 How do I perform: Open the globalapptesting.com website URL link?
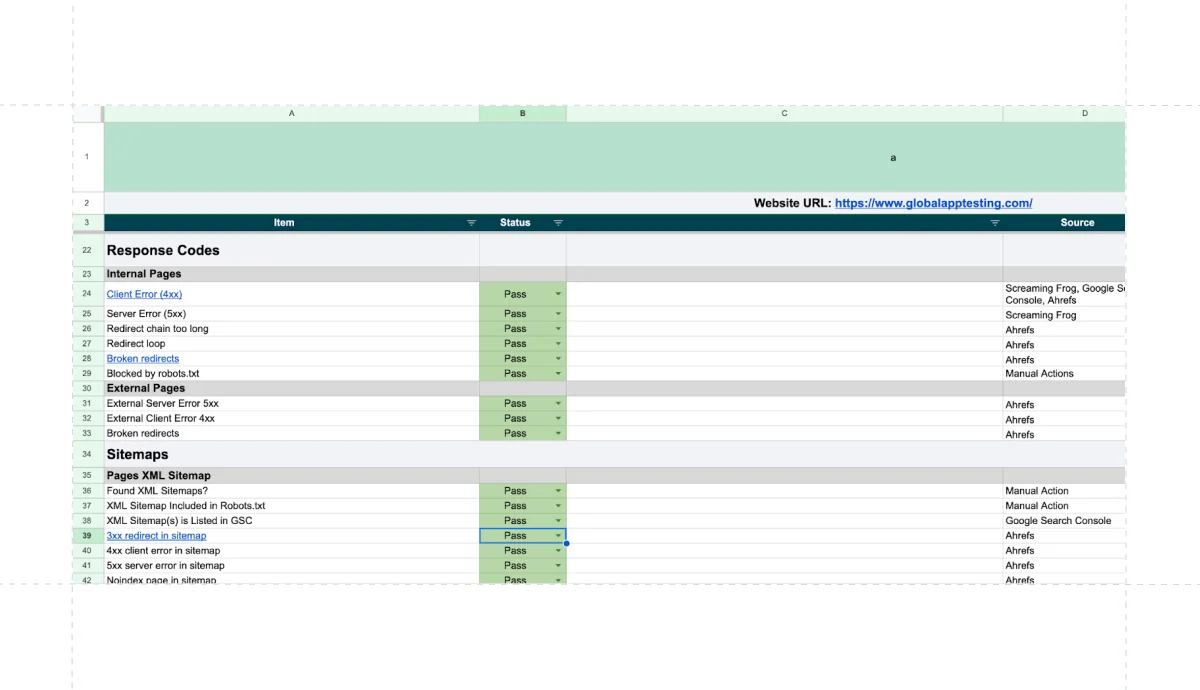click(933, 203)
